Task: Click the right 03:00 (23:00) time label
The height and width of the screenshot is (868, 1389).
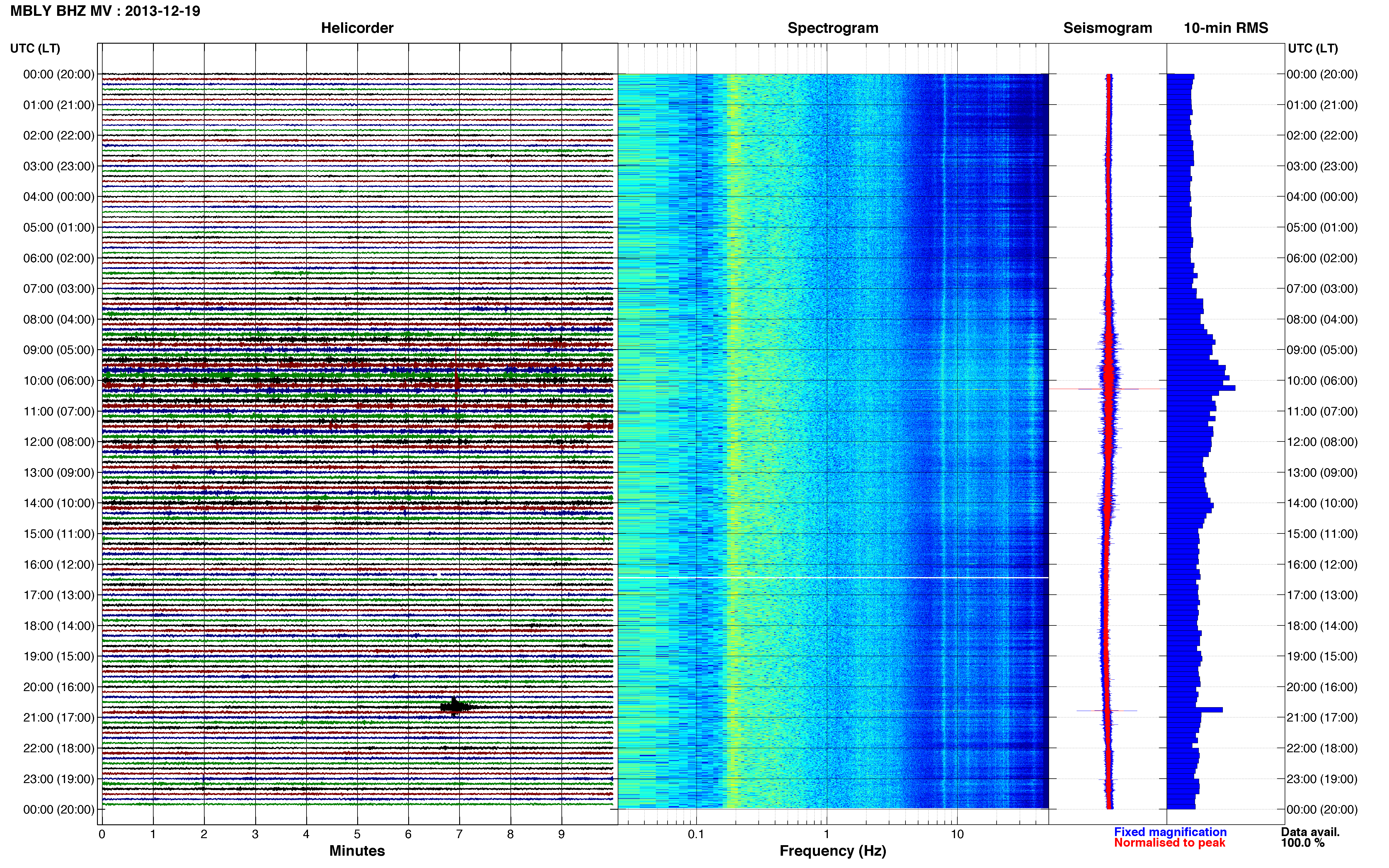Action: pyautogui.click(x=1322, y=166)
